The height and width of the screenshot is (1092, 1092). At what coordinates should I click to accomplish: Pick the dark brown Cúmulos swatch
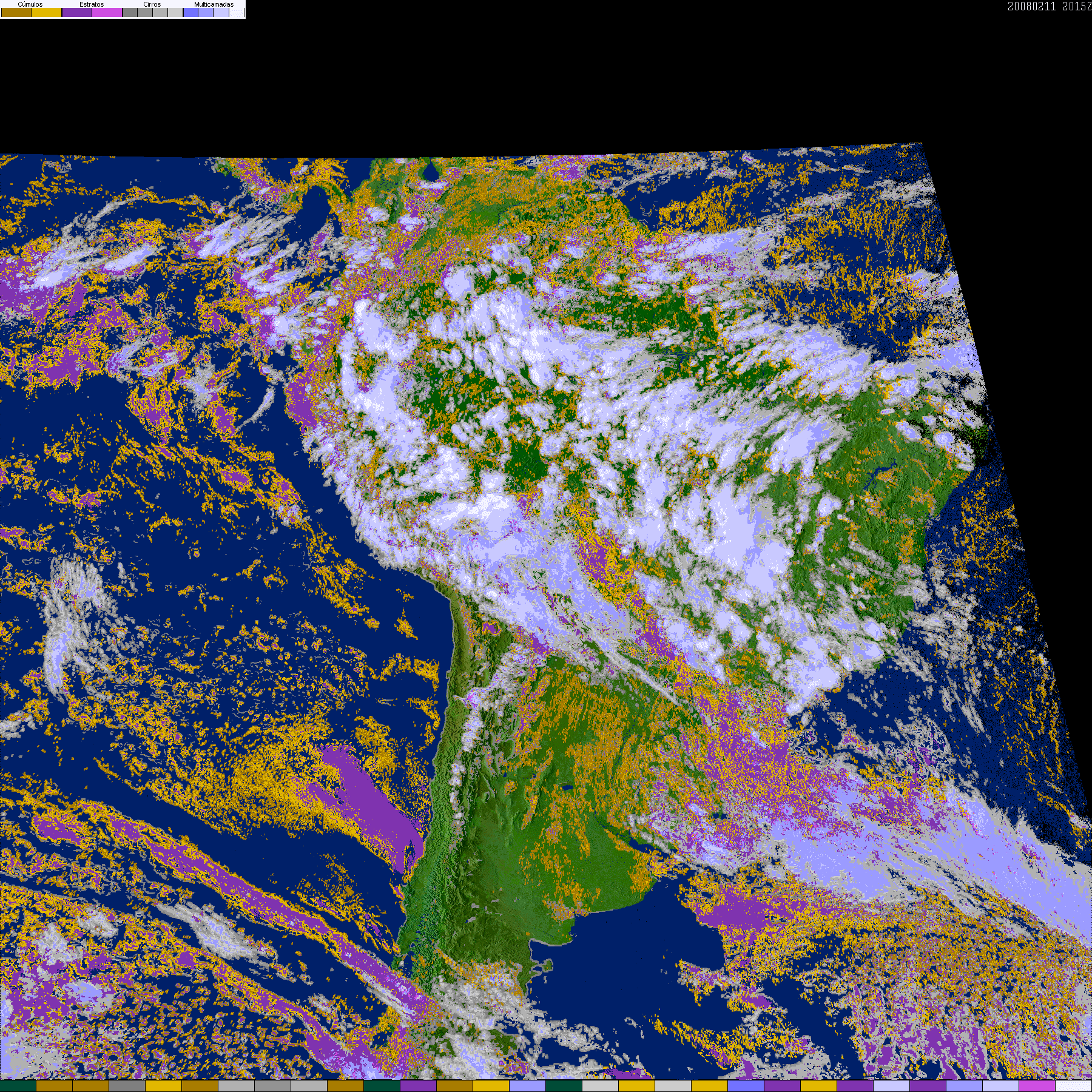pos(16,13)
